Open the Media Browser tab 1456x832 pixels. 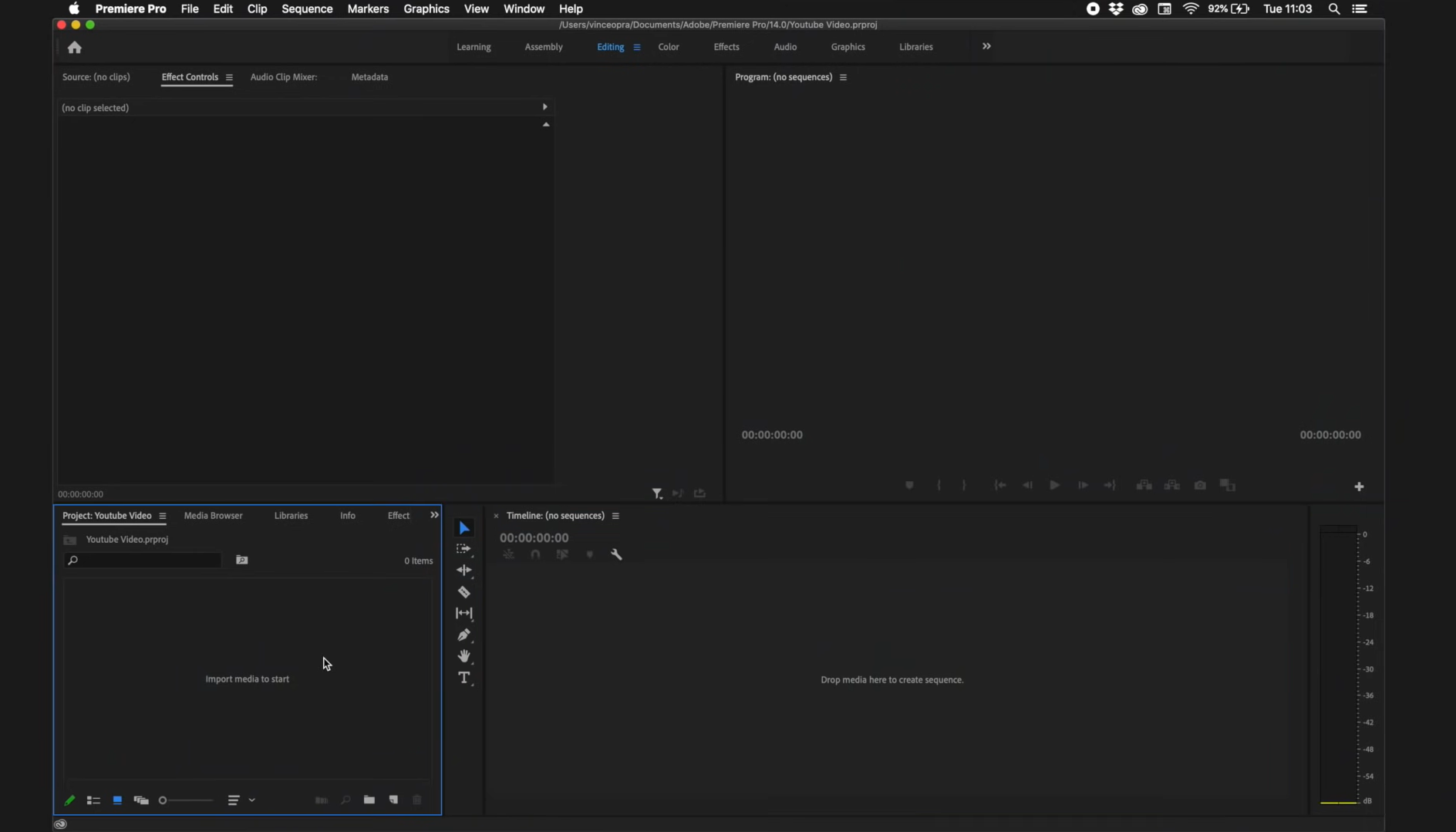coord(213,516)
